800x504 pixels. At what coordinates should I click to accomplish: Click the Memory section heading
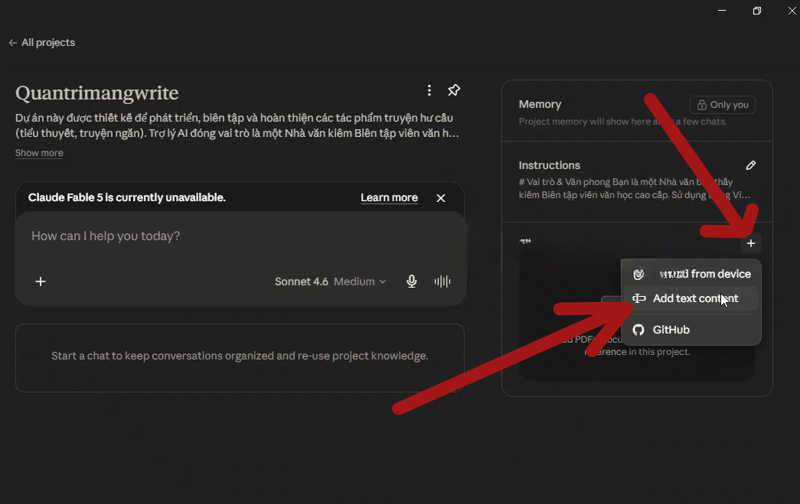coord(540,105)
